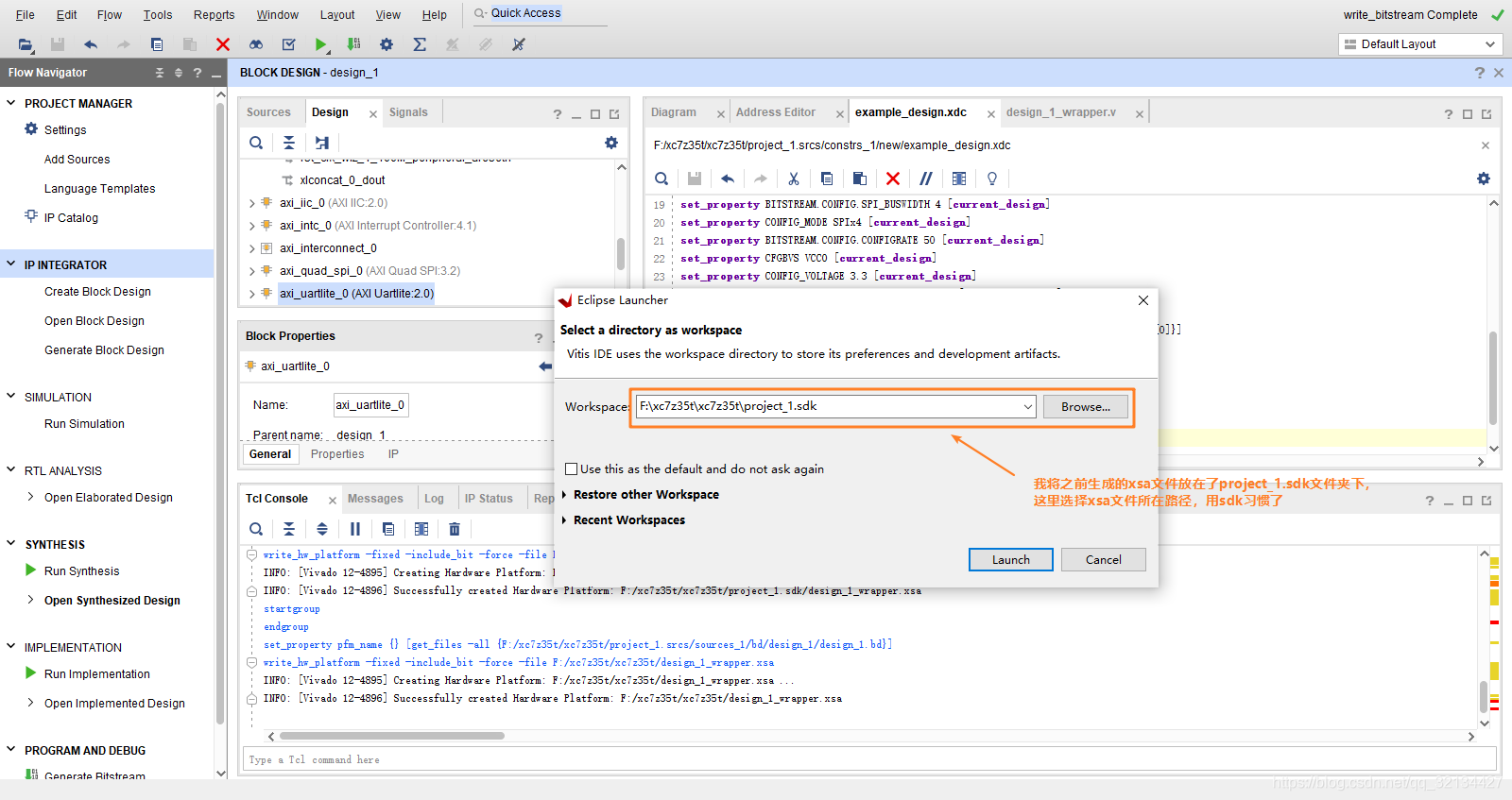Open Settings via toolbar gear icon
This screenshot has width=1512, height=800.
pyautogui.click(x=387, y=44)
